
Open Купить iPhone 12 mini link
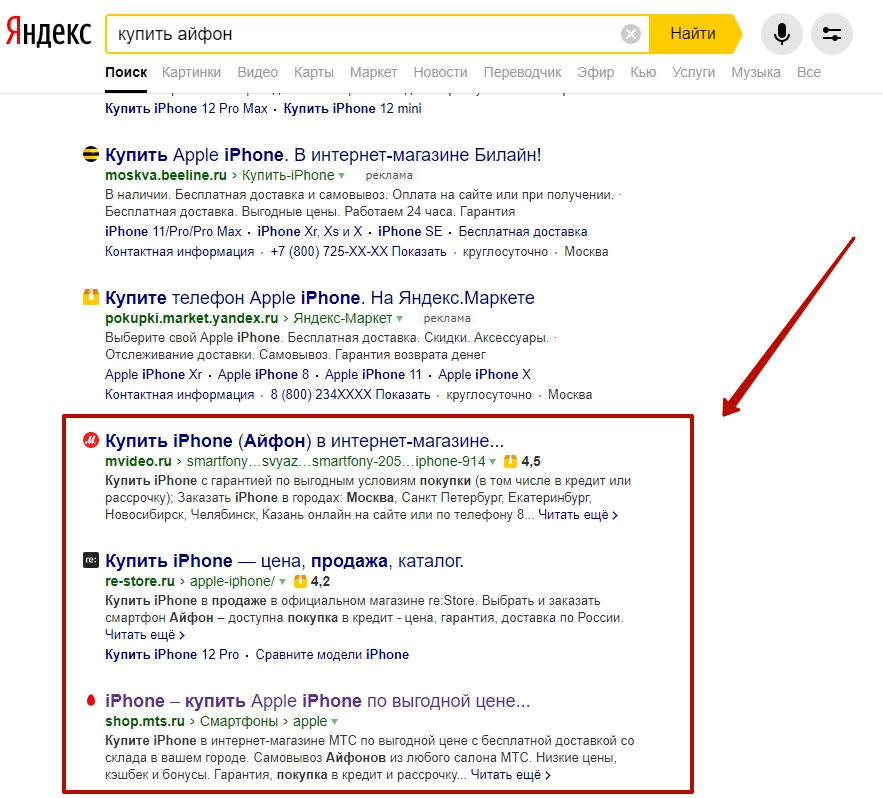pos(353,108)
